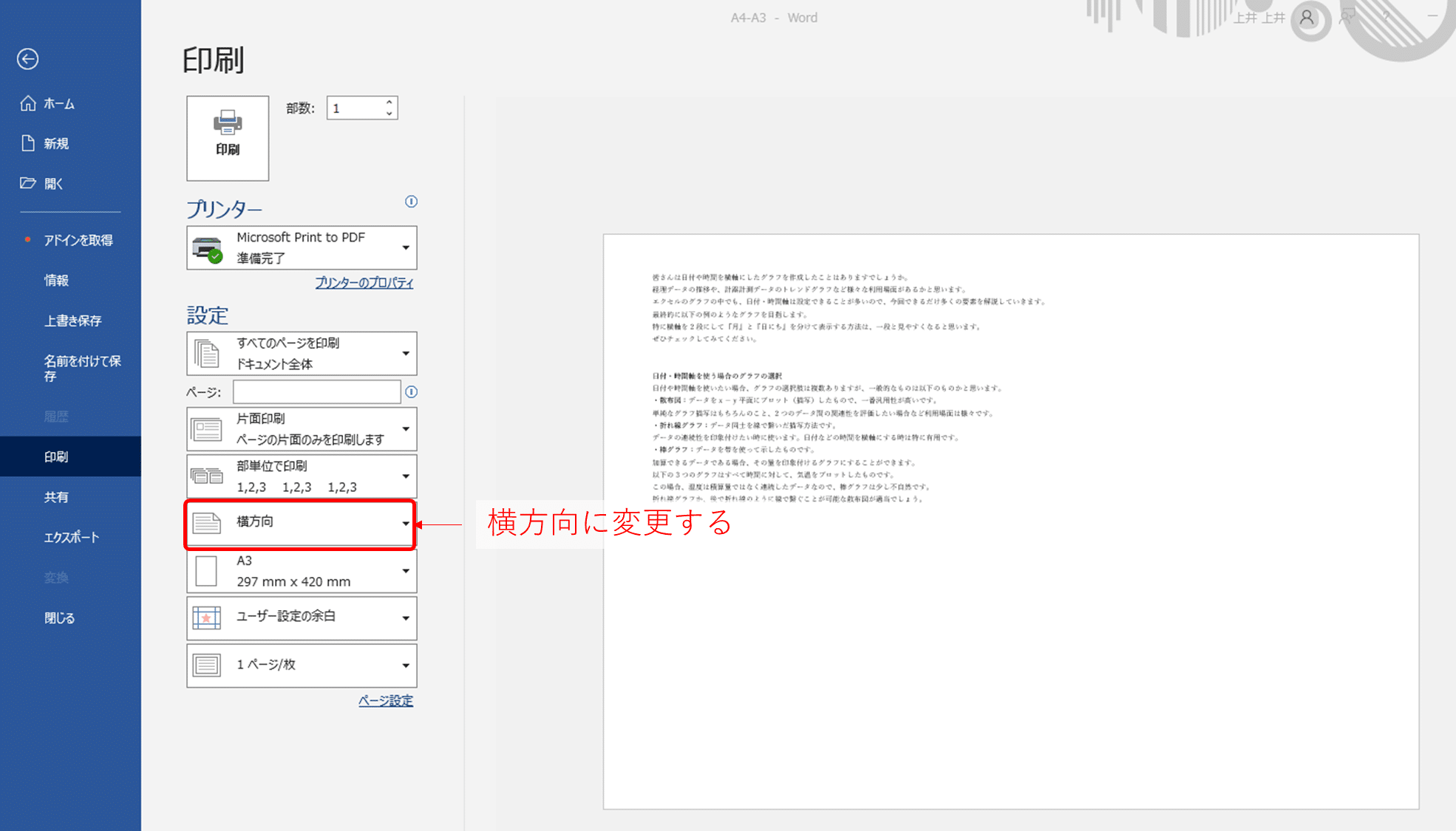The image size is (1456, 831).
Task: Open the 部単位で印刷 collation dropdown
Action: (x=405, y=476)
